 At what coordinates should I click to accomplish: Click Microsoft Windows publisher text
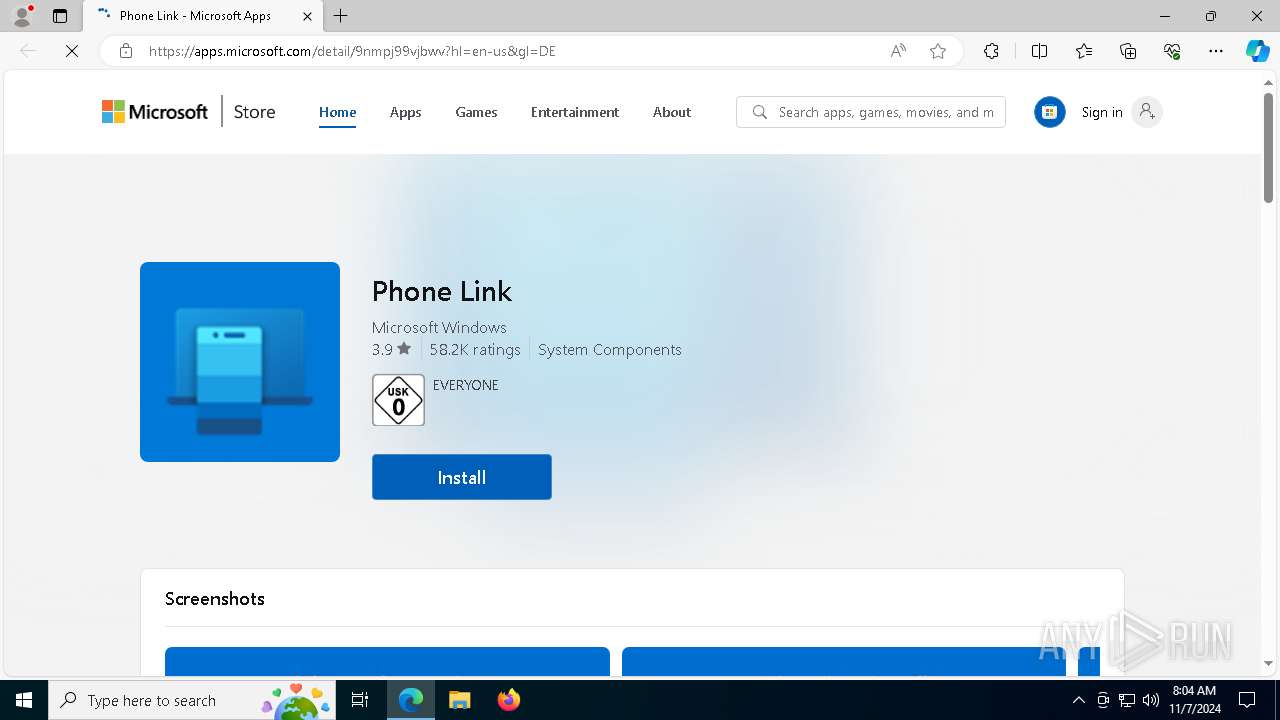point(439,327)
